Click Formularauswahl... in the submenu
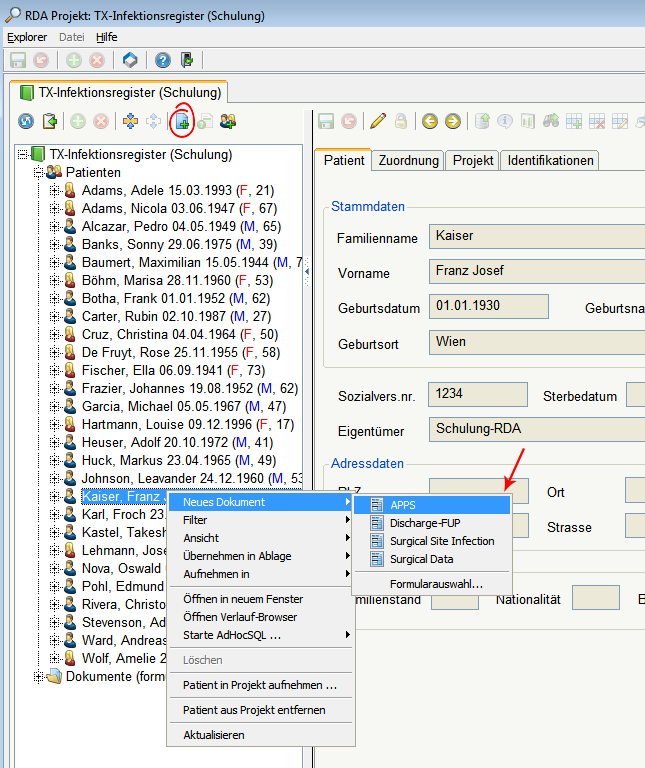This screenshot has height=768, width=645. click(436, 583)
